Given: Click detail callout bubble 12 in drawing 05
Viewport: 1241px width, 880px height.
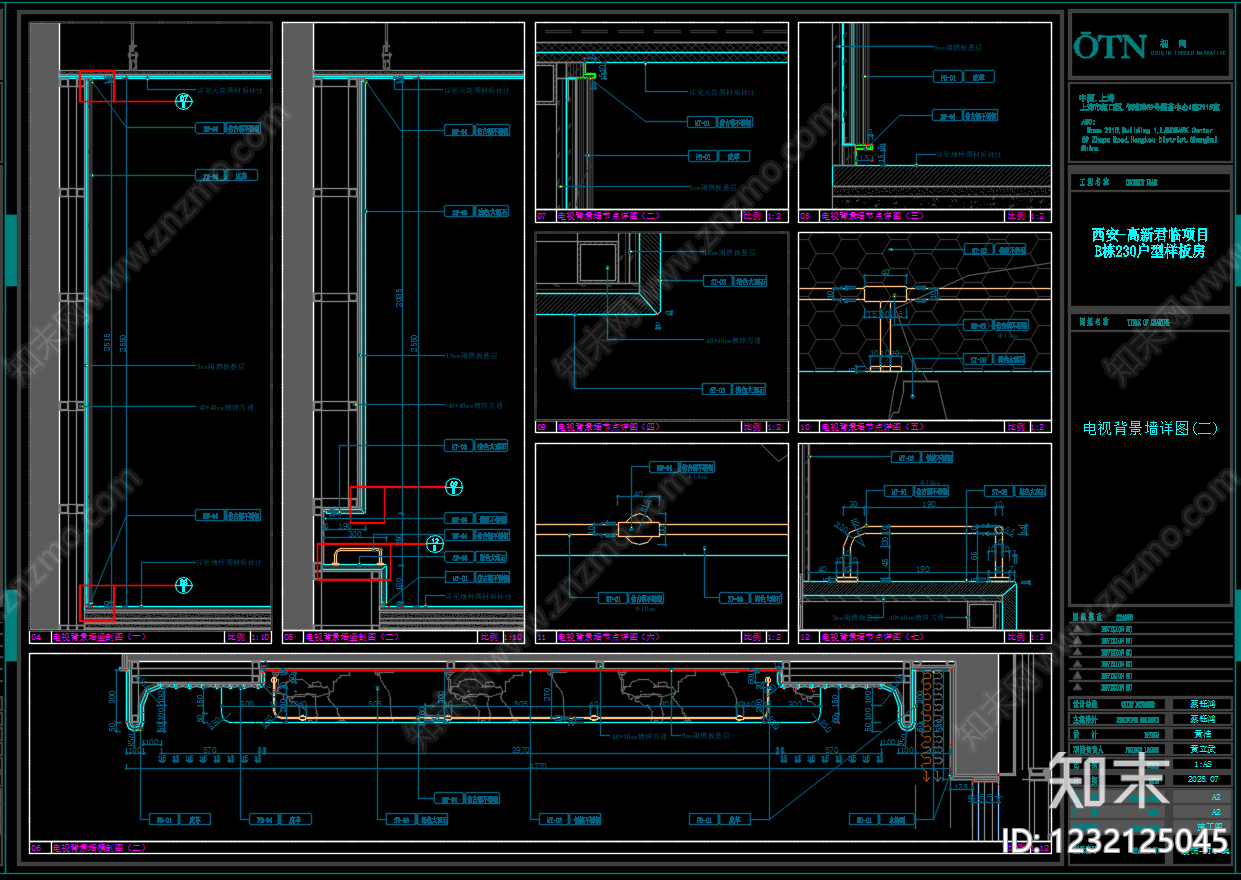Looking at the screenshot, I should (x=434, y=543).
